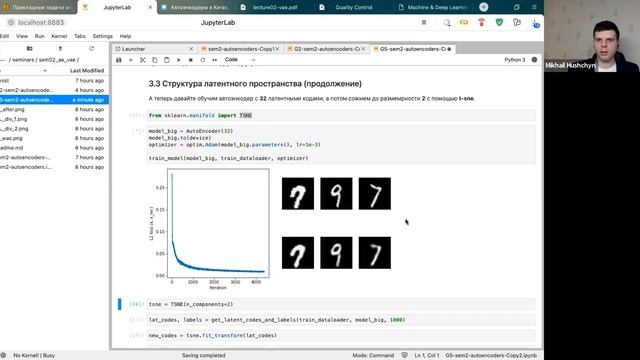Click the kernel status circle indicator
Viewport: 640px width, 360px height.
534,60
